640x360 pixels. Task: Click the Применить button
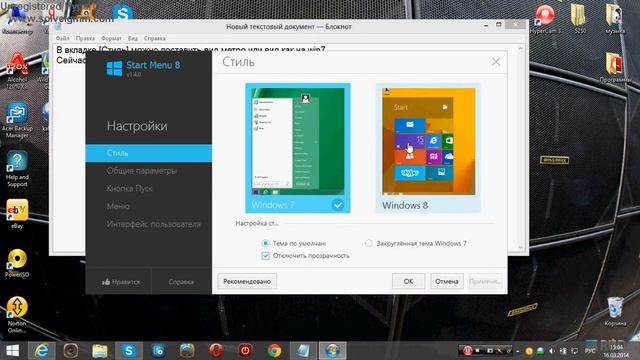(485, 281)
